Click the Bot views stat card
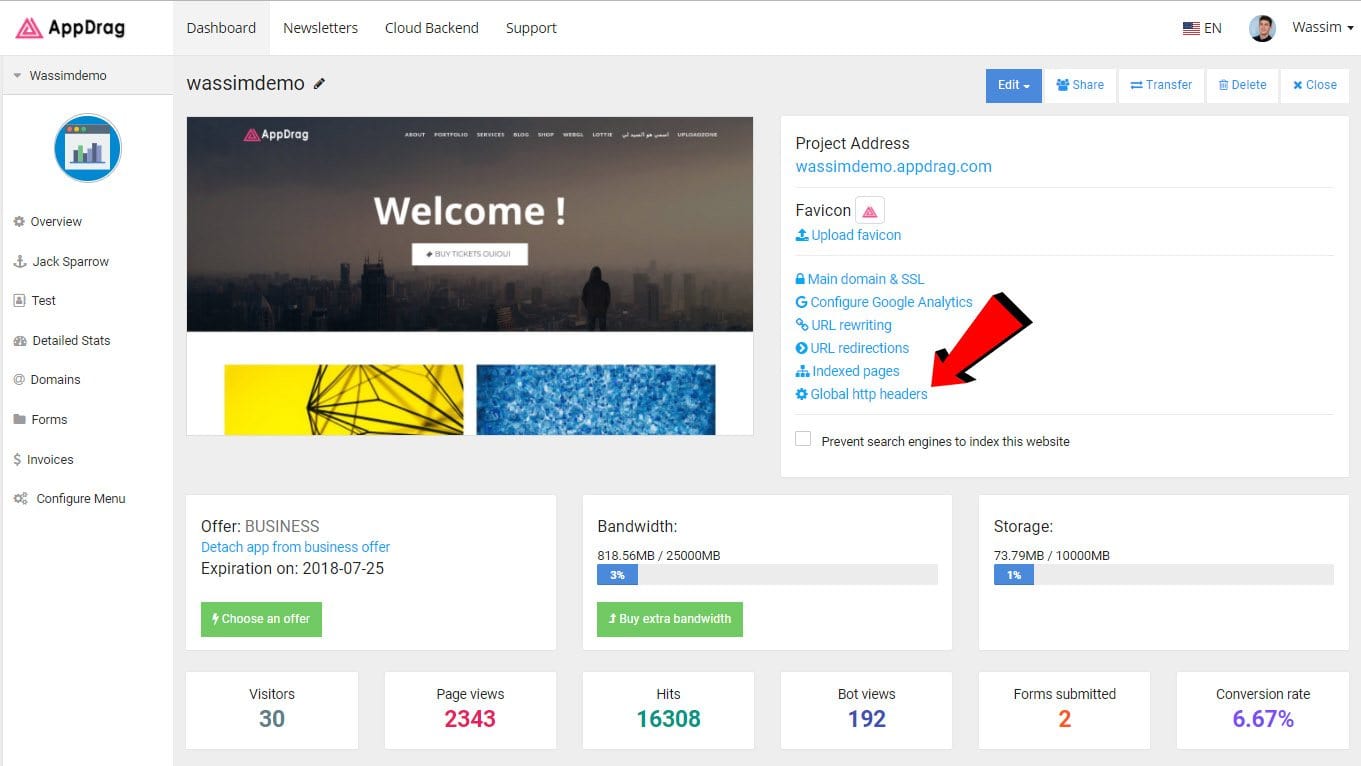 click(866, 710)
